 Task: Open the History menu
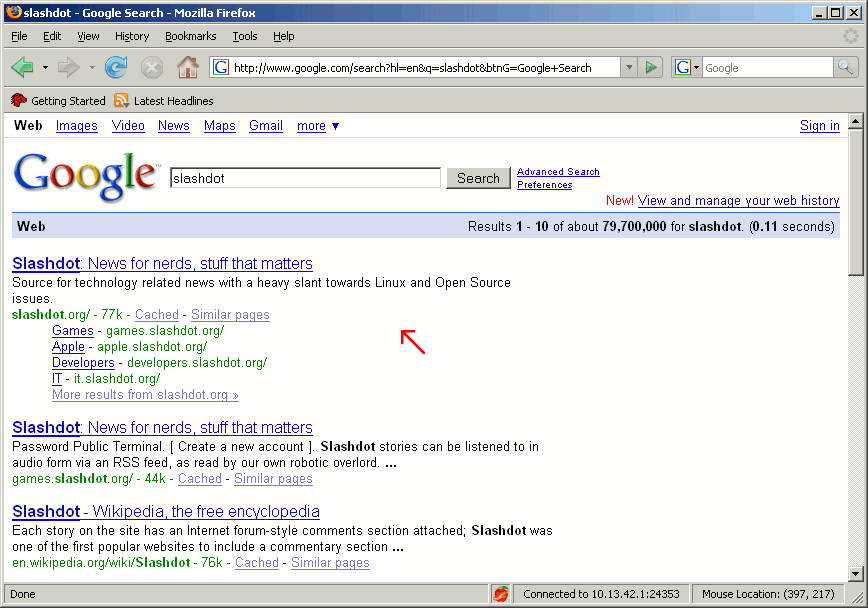pyautogui.click(x=132, y=36)
